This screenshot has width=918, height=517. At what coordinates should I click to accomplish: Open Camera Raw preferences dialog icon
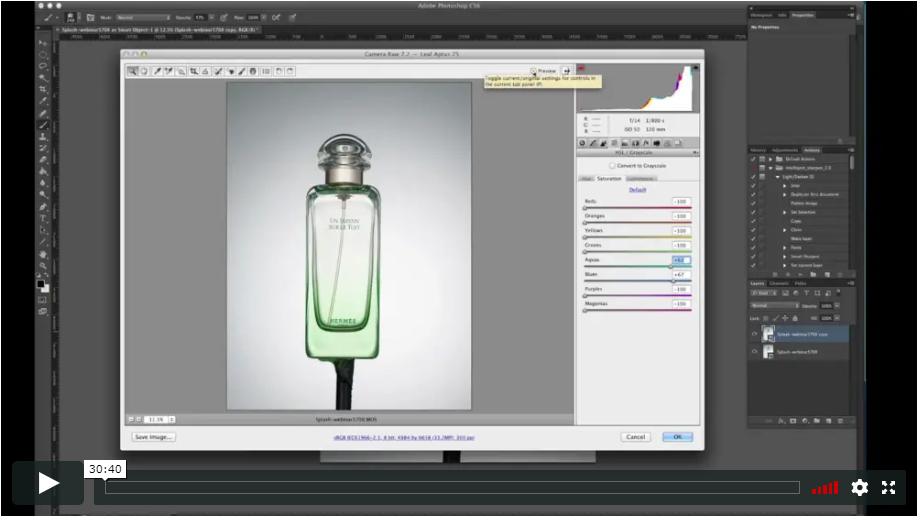click(266, 71)
